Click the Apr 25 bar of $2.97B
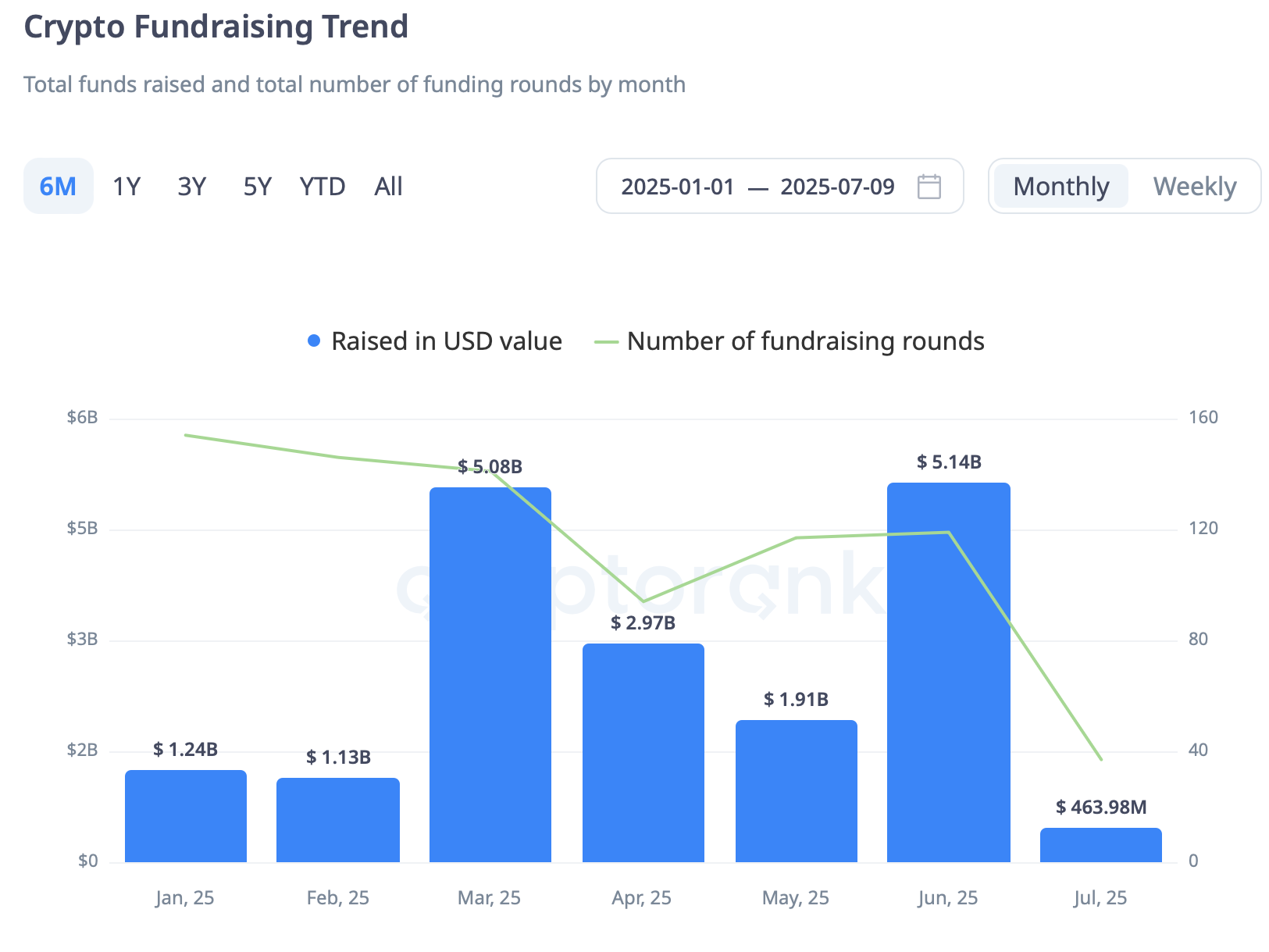 pyautogui.click(x=643, y=753)
